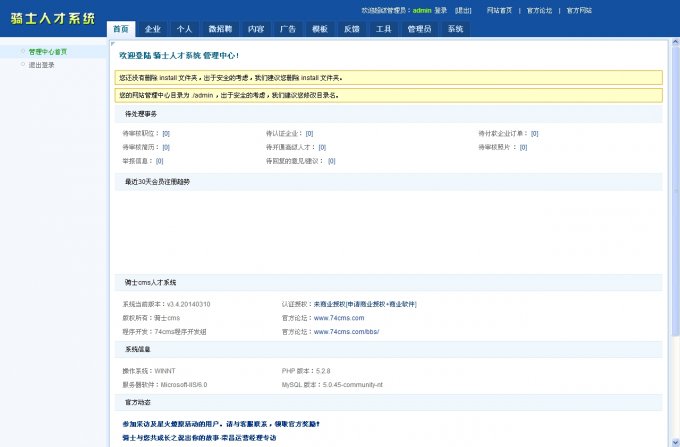Open the www.74cms.com link
The image size is (680, 447).
339,318
